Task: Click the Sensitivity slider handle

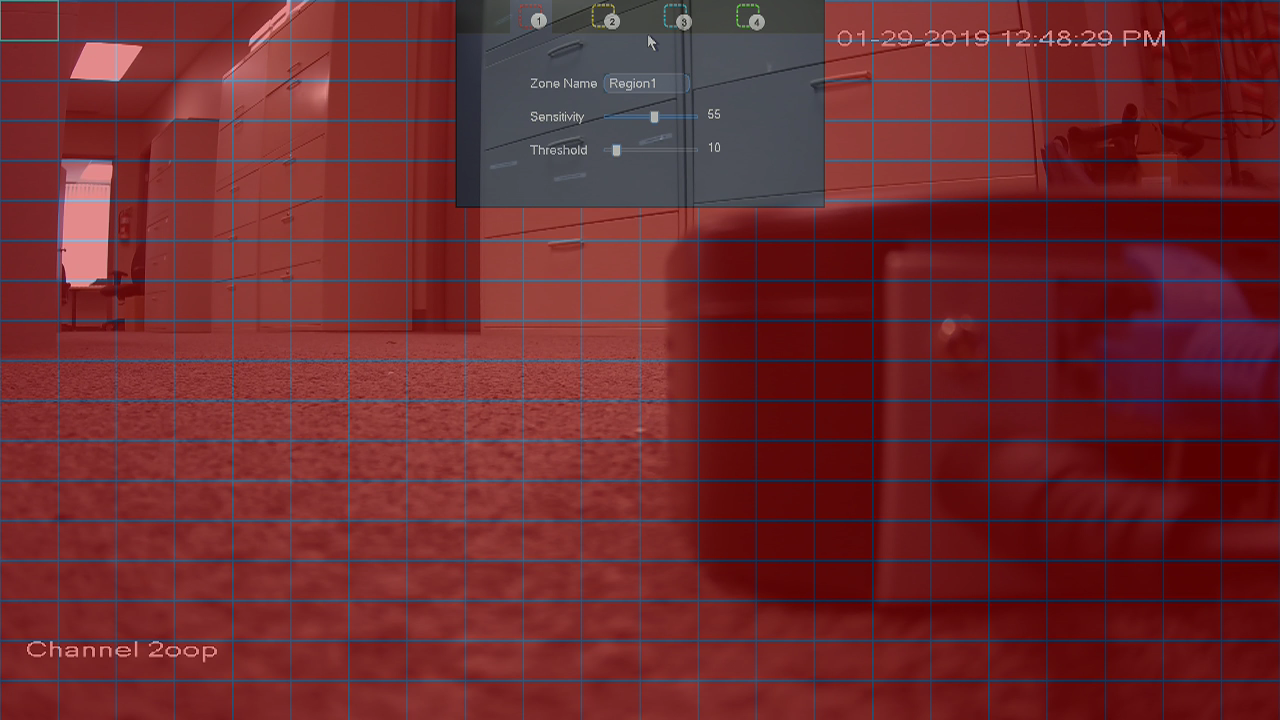Action: [x=655, y=117]
